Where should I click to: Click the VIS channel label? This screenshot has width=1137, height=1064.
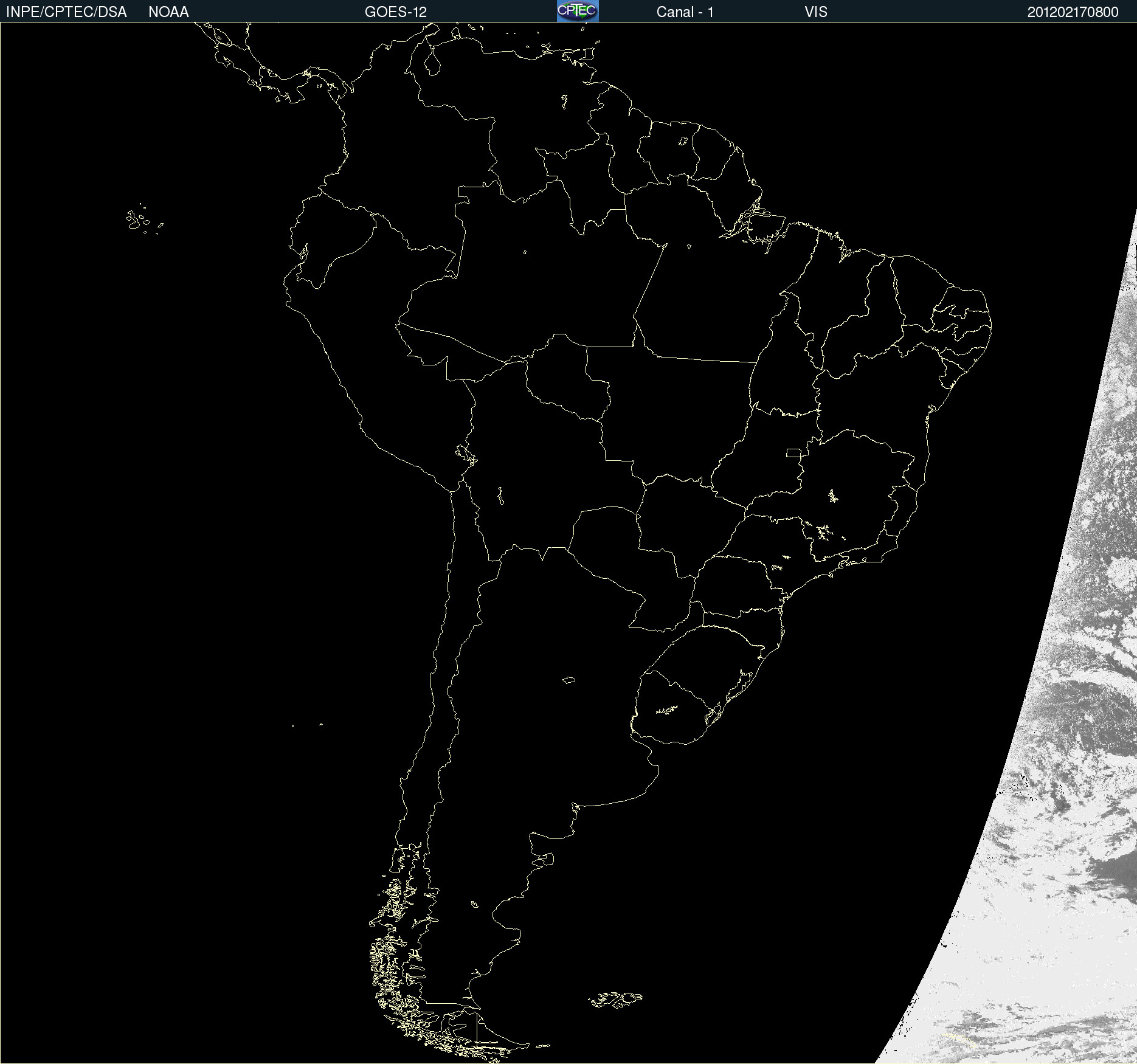coord(815,12)
